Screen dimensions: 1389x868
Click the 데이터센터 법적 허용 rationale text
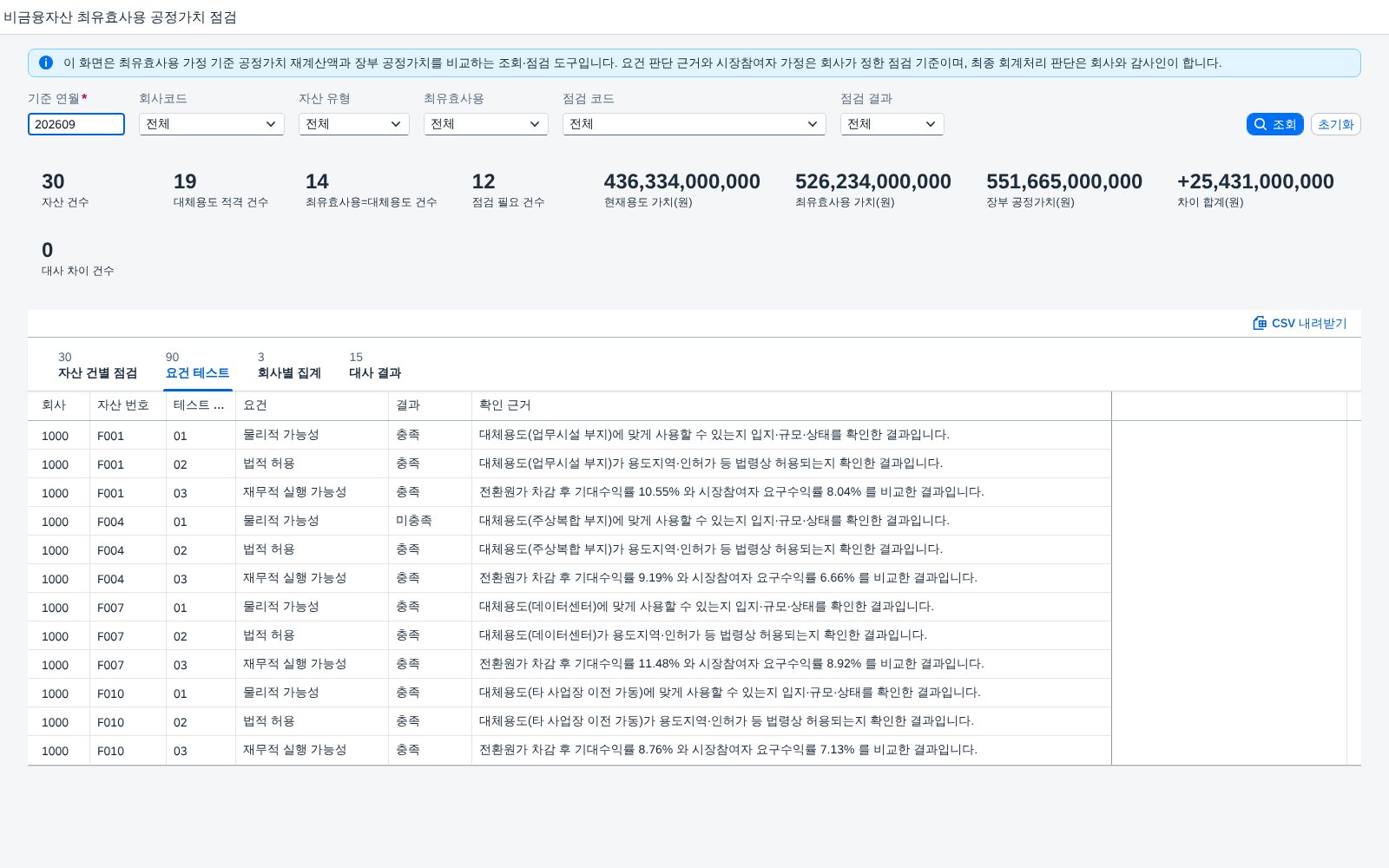coord(703,635)
